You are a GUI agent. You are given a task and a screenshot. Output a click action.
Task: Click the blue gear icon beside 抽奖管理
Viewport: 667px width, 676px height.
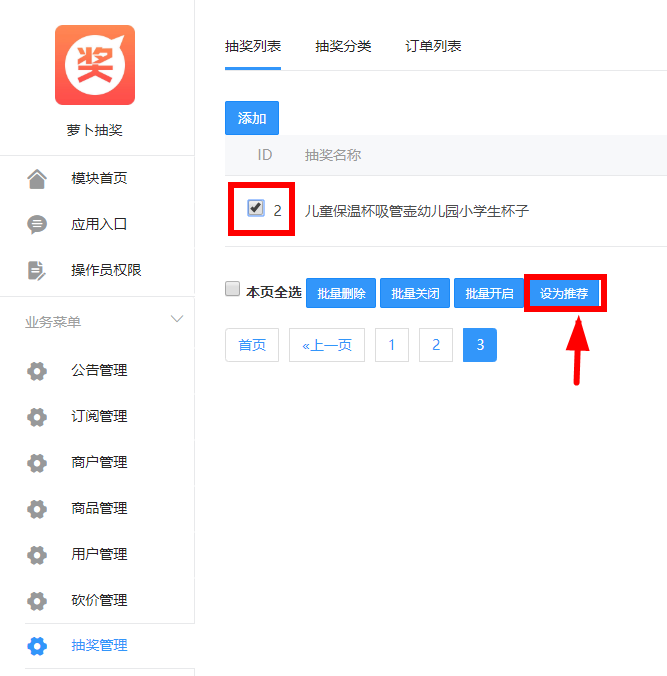click(x=37, y=646)
